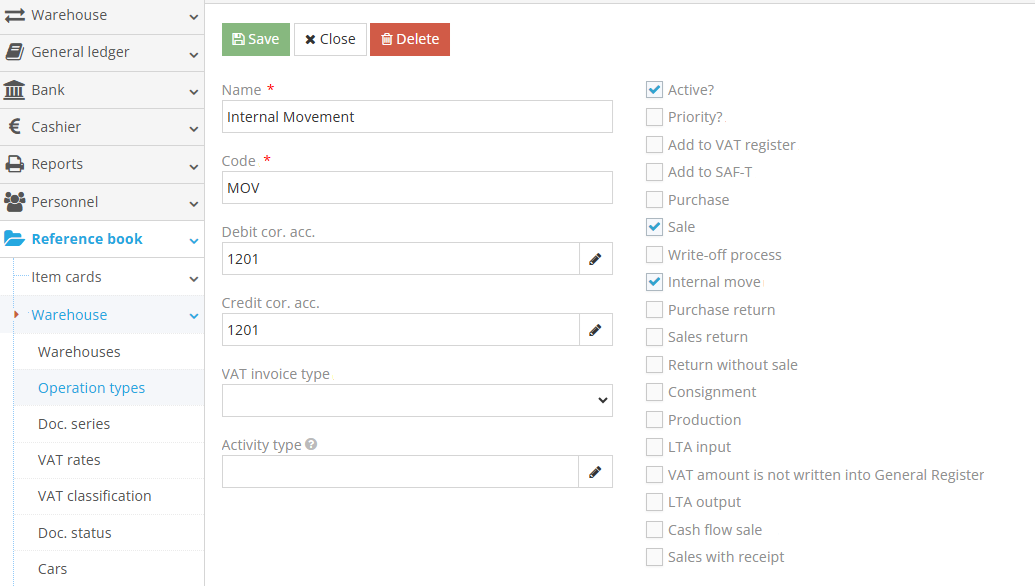The height and width of the screenshot is (586, 1035).
Task: Select VAT rates menu item
Action: 69,460
